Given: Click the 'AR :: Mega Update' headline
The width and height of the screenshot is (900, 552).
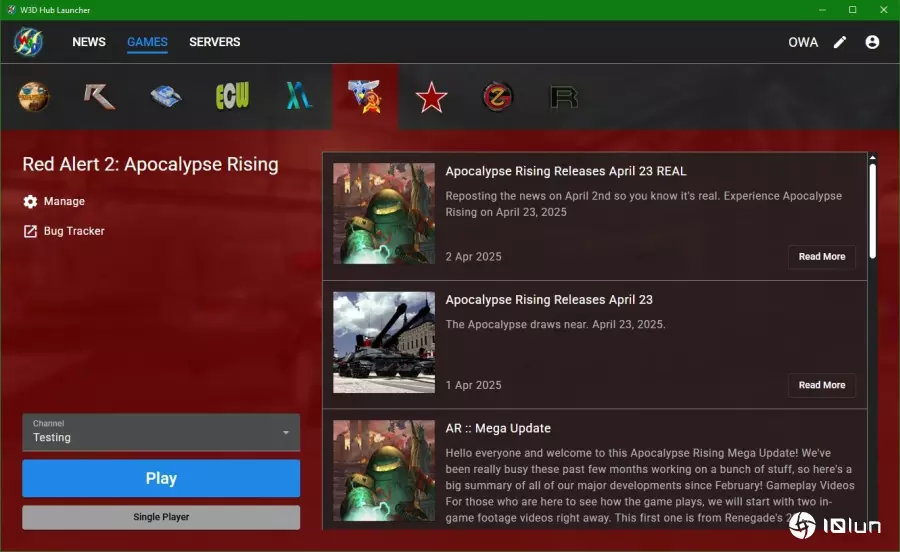Looking at the screenshot, I should [x=498, y=428].
